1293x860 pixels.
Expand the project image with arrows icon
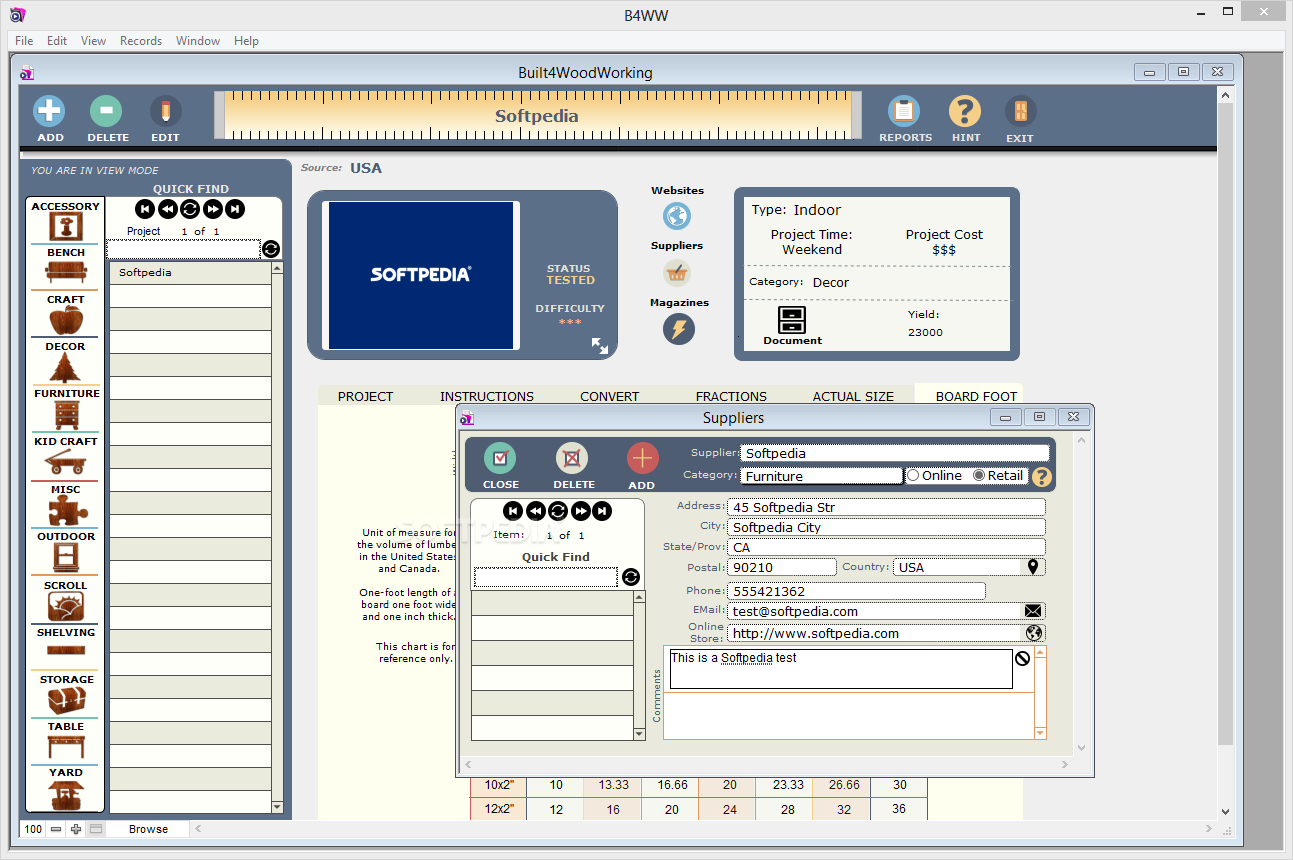[x=600, y=346]
